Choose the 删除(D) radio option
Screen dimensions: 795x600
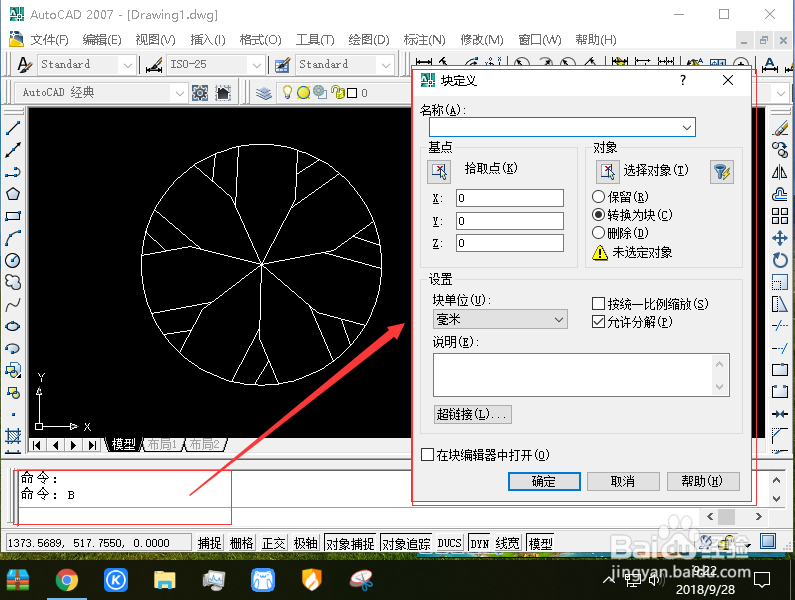(x=598, y=233)
